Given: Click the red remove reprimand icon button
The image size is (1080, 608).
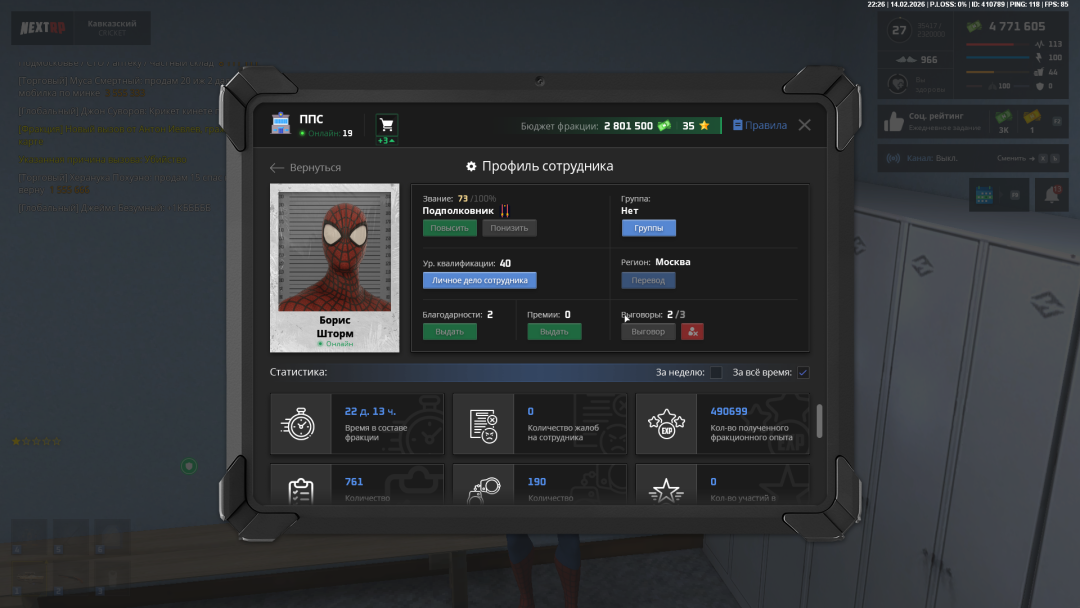Looking at the screenshot, I should 692,331.
